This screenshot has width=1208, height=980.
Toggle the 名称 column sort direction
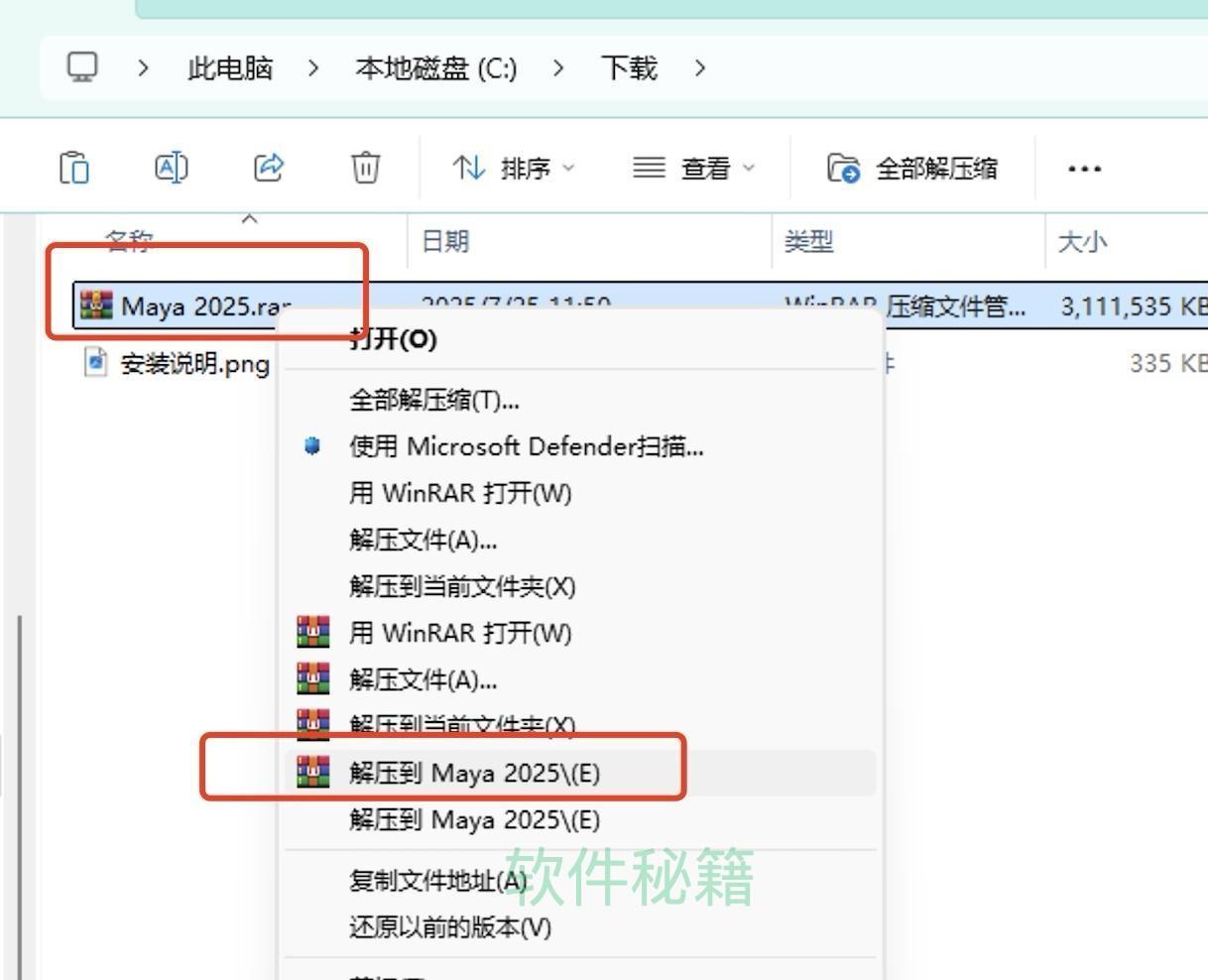(130, 241)
